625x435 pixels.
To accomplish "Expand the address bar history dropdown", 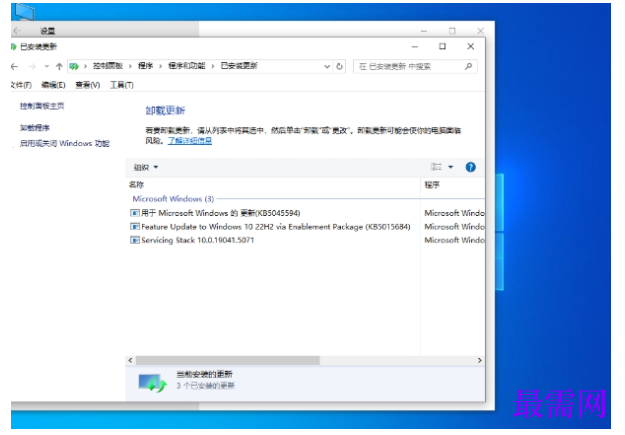I will (x=327, y=66).
